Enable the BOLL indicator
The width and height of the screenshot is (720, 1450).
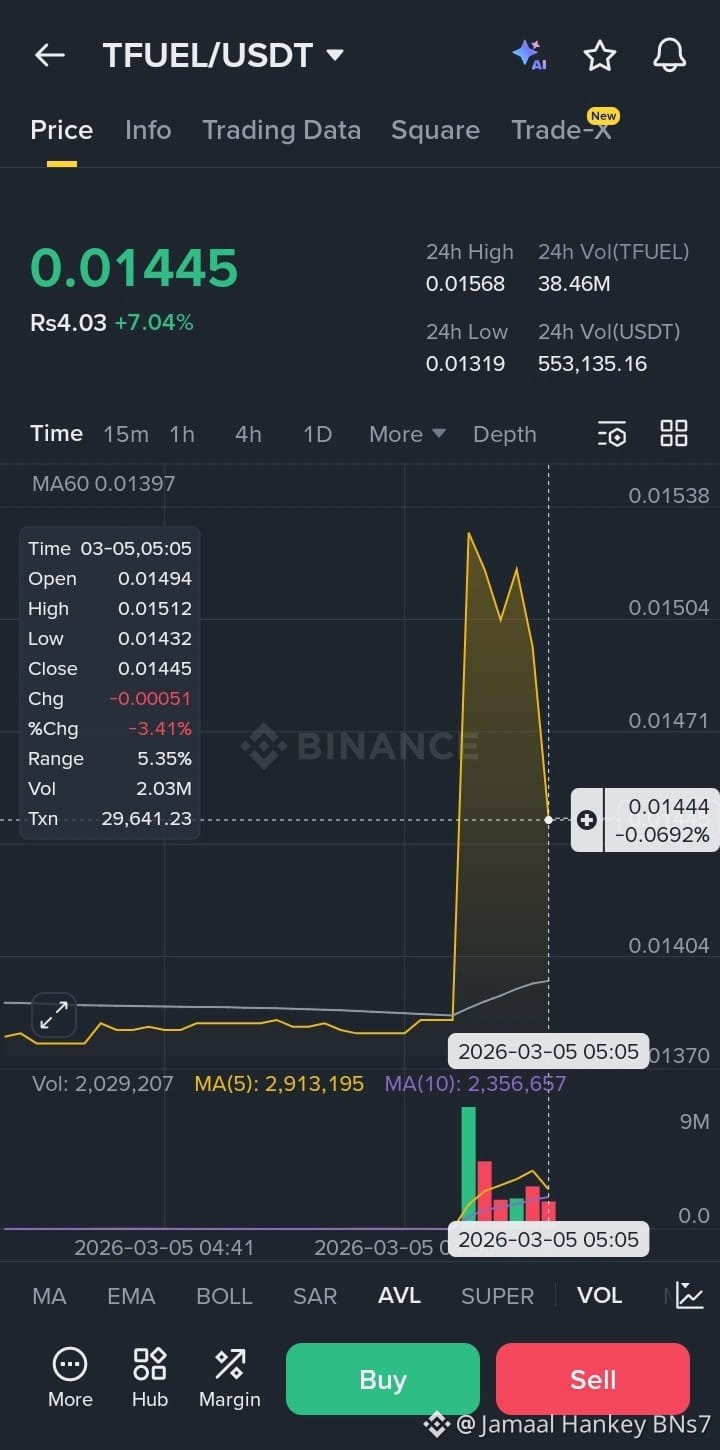pyautogui.click(x=224, y=1295)
